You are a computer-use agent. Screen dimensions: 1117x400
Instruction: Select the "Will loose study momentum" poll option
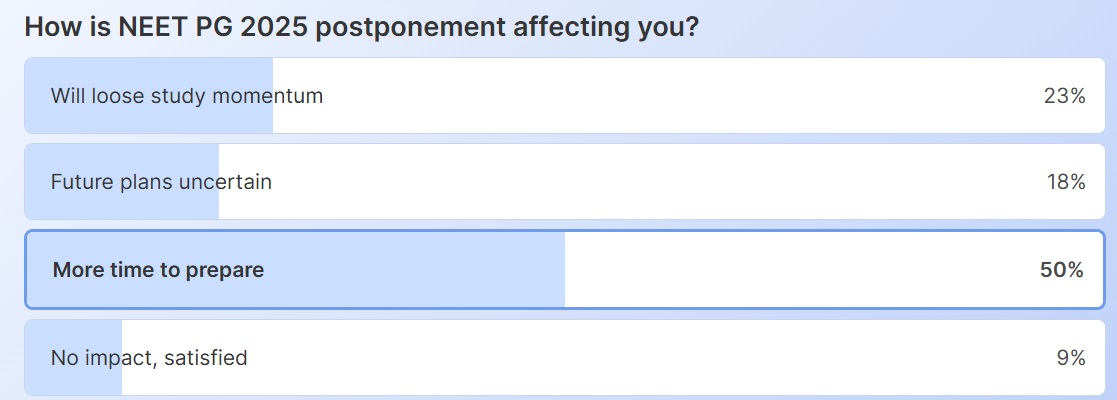coord(558,96)
